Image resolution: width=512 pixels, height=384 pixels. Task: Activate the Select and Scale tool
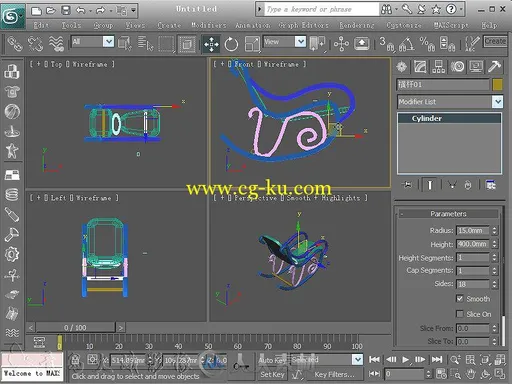(x=252, y=44)
